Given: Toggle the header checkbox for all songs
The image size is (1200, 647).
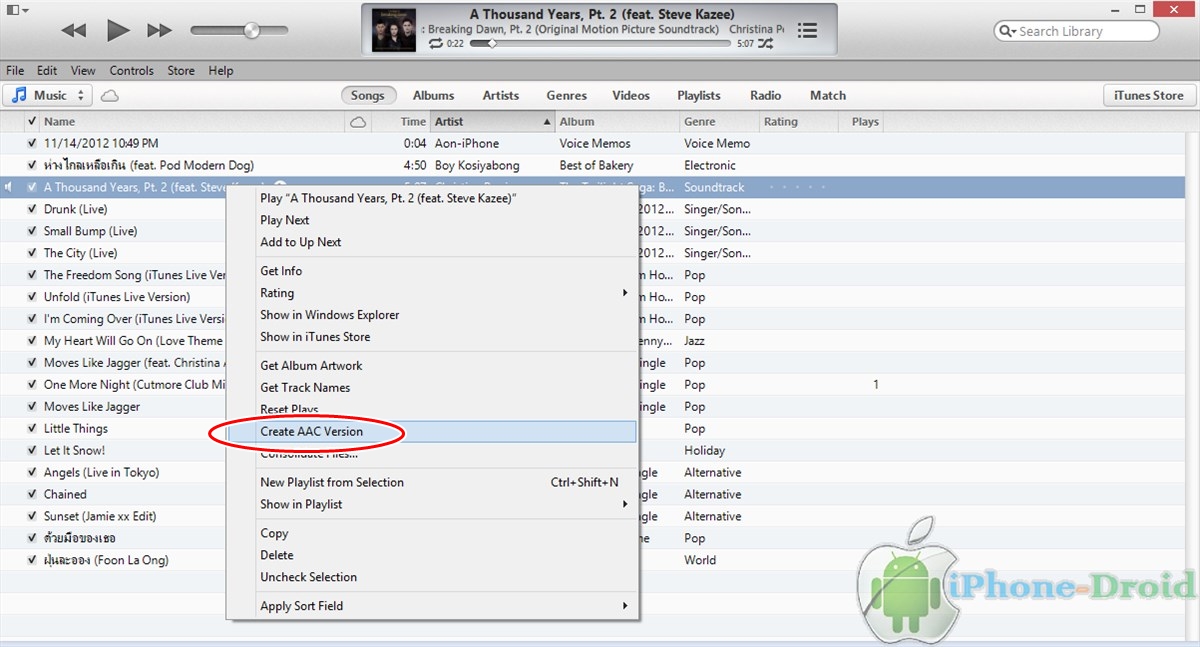Looking at the screenshot, I should [x=32, y=122].
